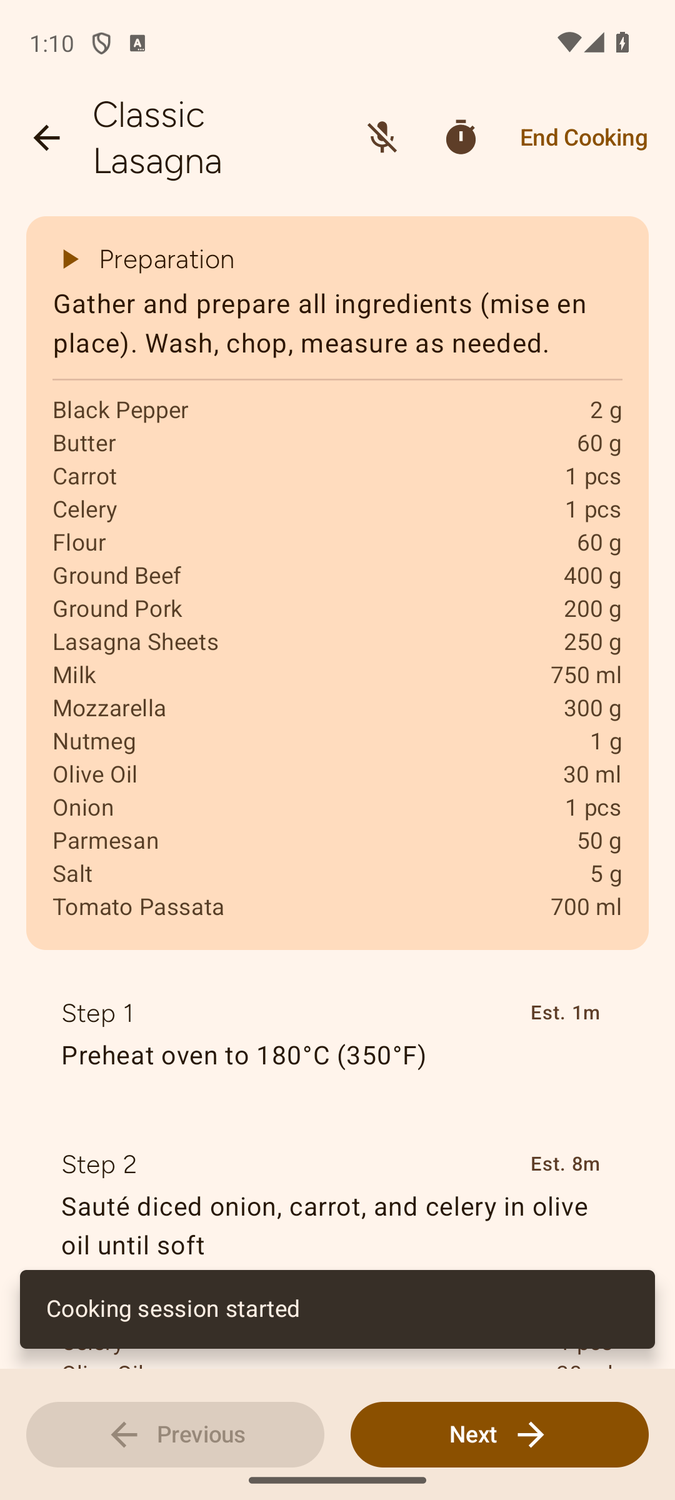Dismiss the Cooking session started toast
The width and height of the screenshot is (675, 1500).
(337, 1309)
